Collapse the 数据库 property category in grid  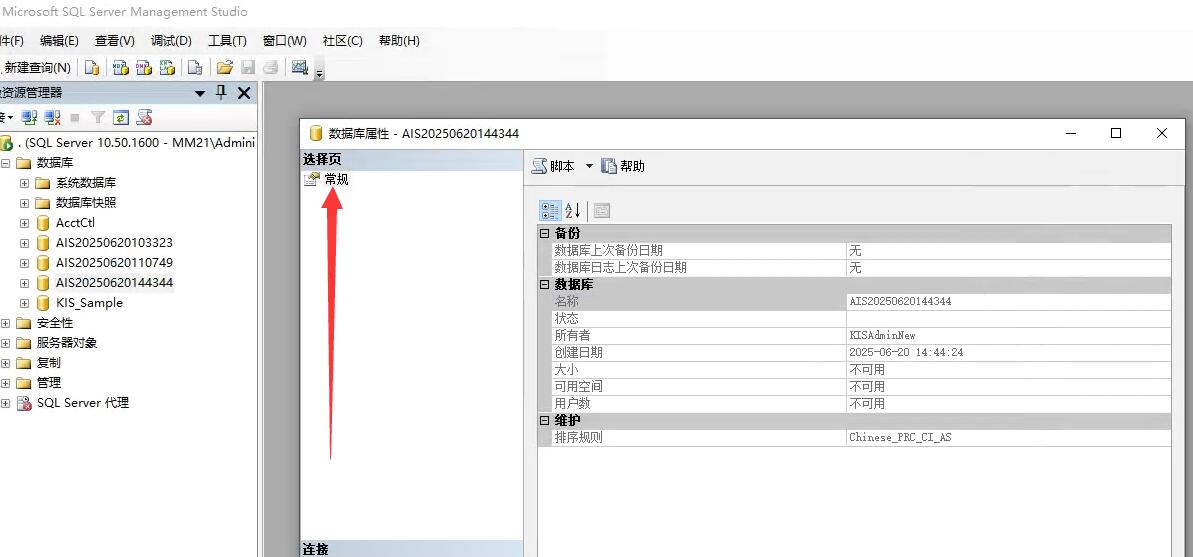coord(545,285)
